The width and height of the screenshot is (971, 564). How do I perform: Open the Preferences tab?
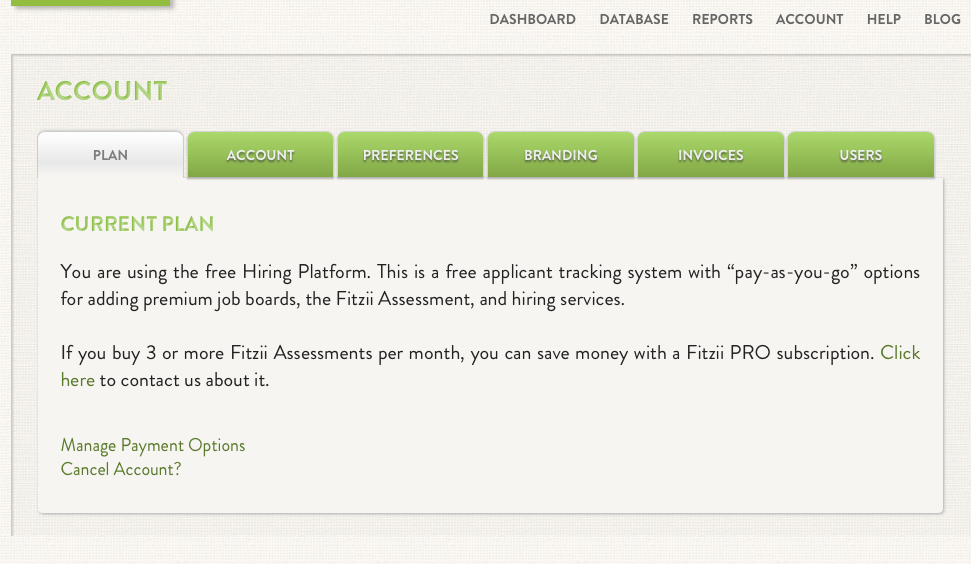(x=410, y=155)
